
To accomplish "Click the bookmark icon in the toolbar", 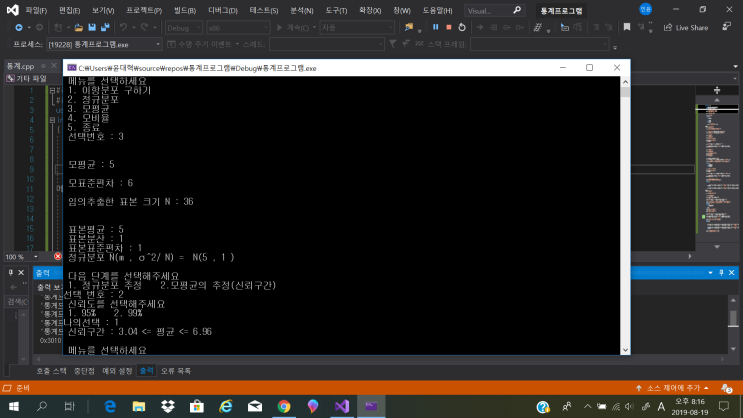I will click(x=627, y=27).
